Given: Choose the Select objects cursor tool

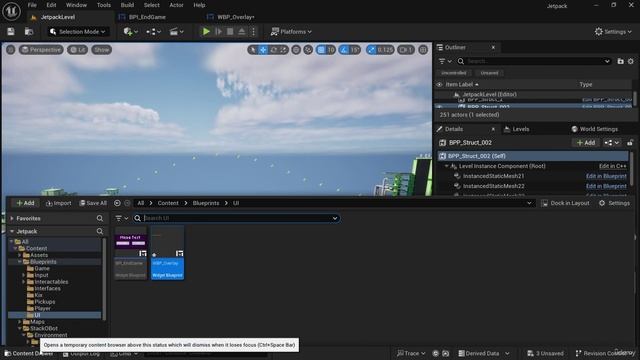Looking at the screenshot, I should [x=253, y=50].
